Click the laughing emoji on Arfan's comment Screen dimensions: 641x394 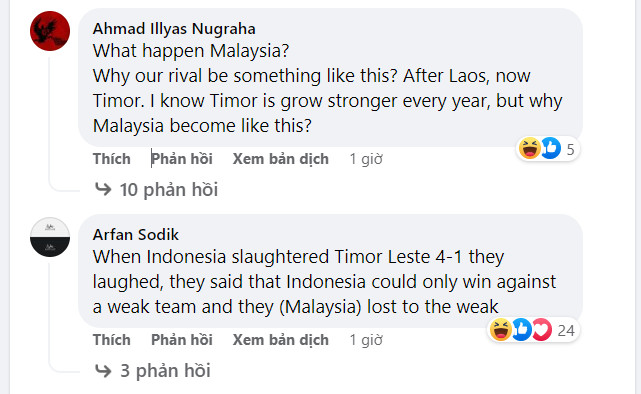point(500,329)
